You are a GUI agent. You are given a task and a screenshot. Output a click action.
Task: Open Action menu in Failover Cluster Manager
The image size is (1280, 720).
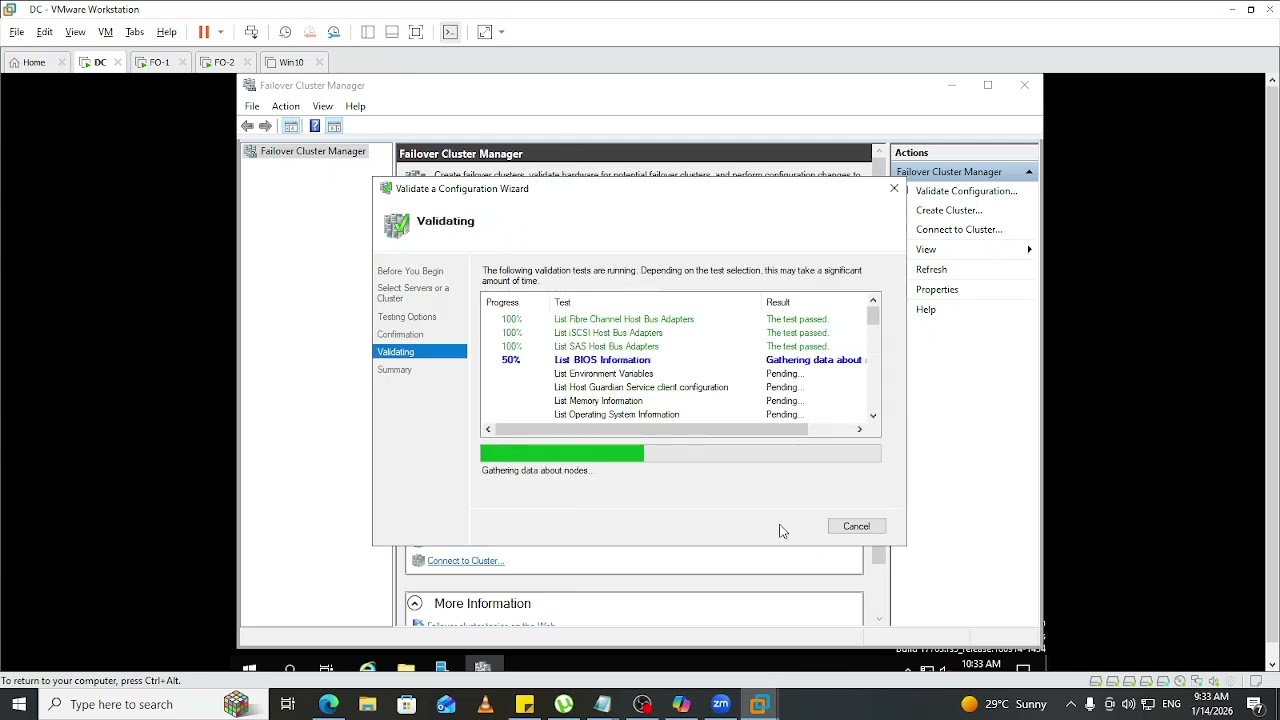(286, 106)
